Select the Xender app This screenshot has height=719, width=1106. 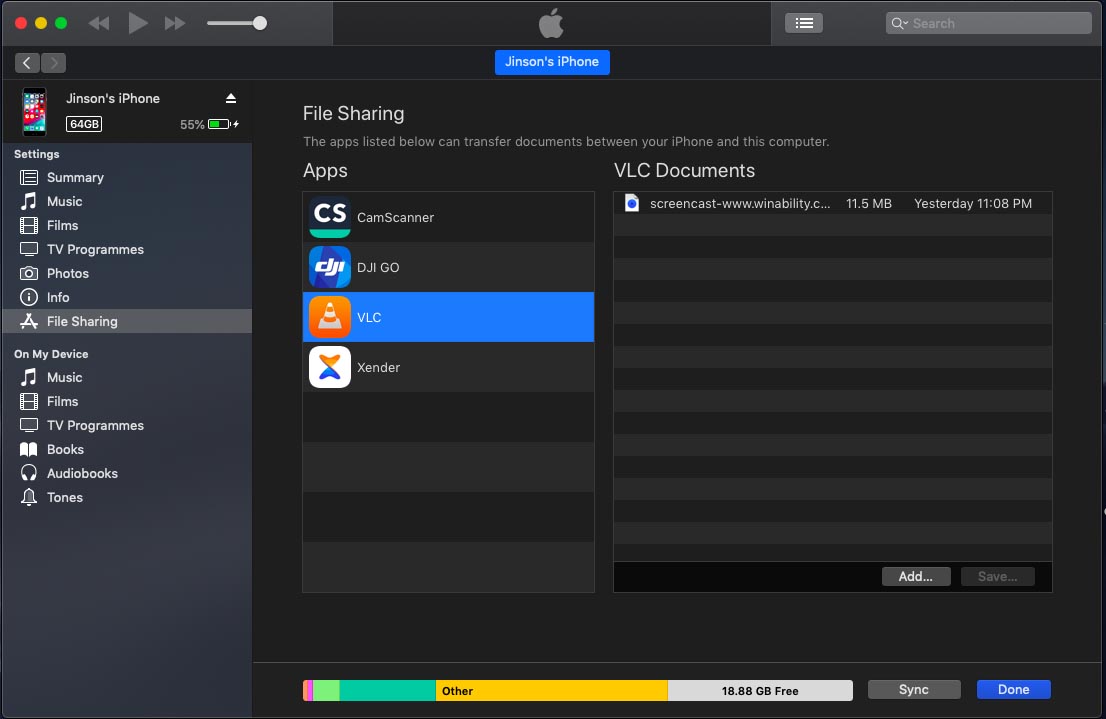tap(449, 368)
